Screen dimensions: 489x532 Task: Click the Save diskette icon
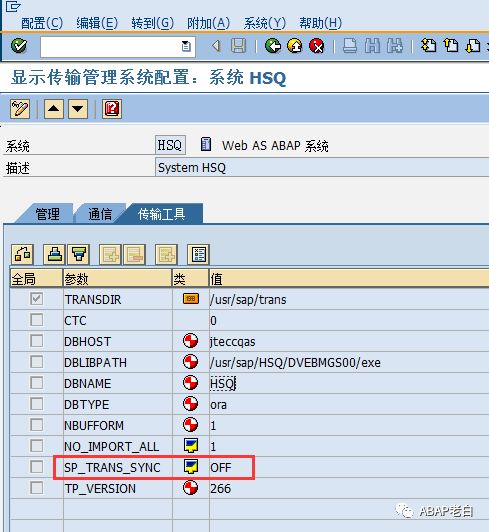click(x=238, y=45)
